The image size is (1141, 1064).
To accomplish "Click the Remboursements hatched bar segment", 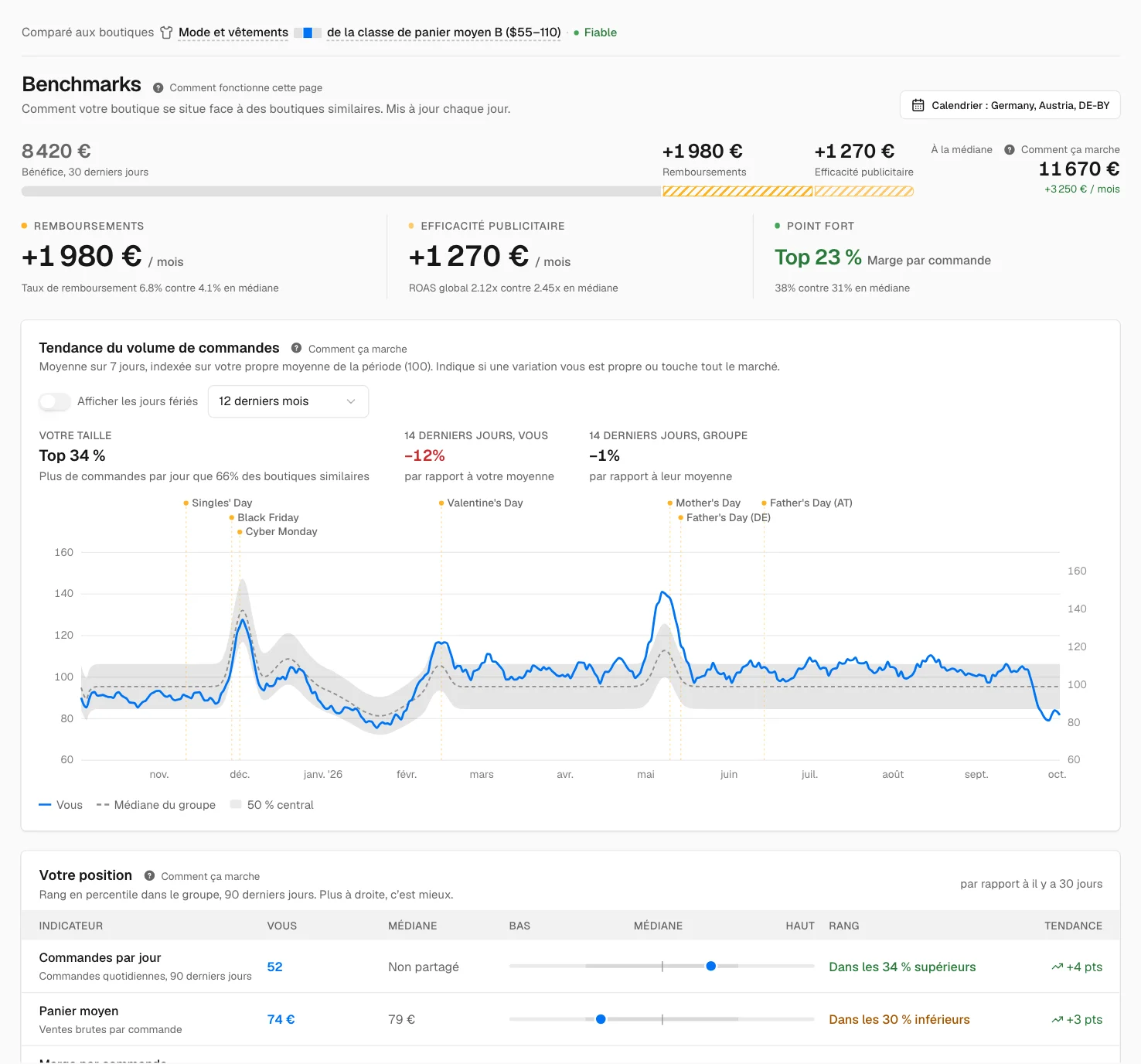I will (737, 191).
